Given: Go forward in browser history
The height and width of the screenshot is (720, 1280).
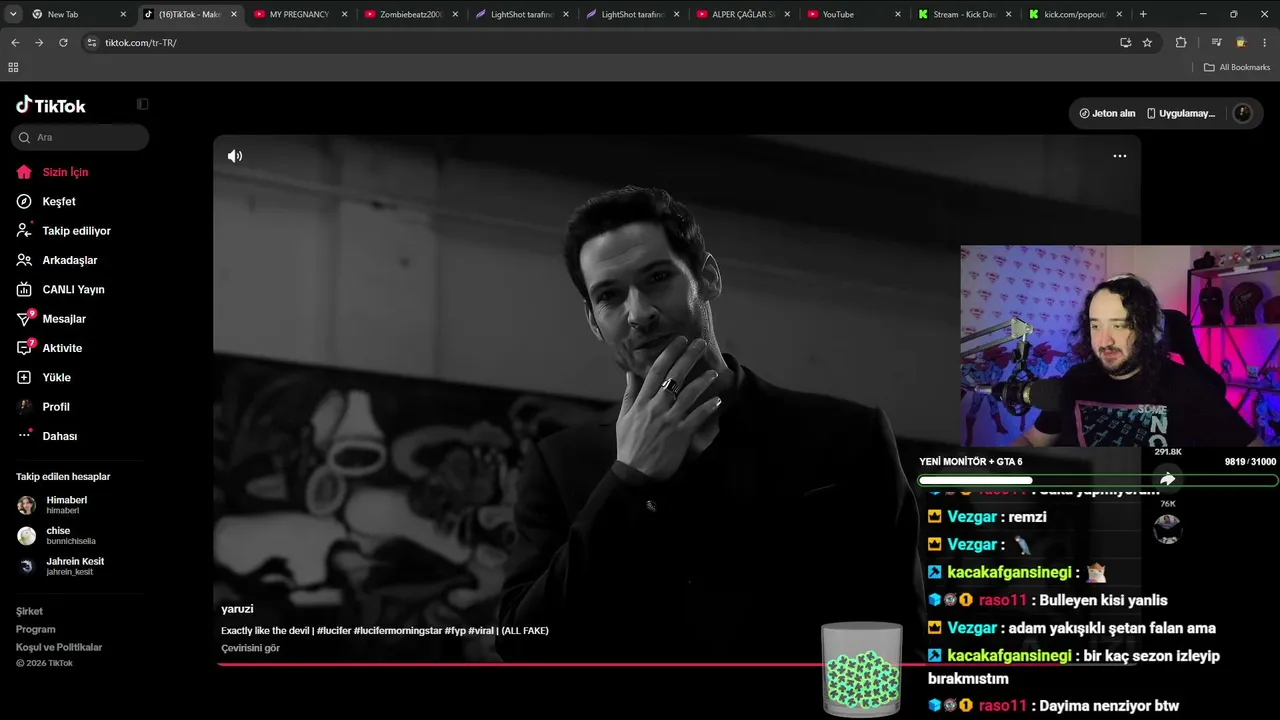Looking at the screenshot, I should 39,43.
